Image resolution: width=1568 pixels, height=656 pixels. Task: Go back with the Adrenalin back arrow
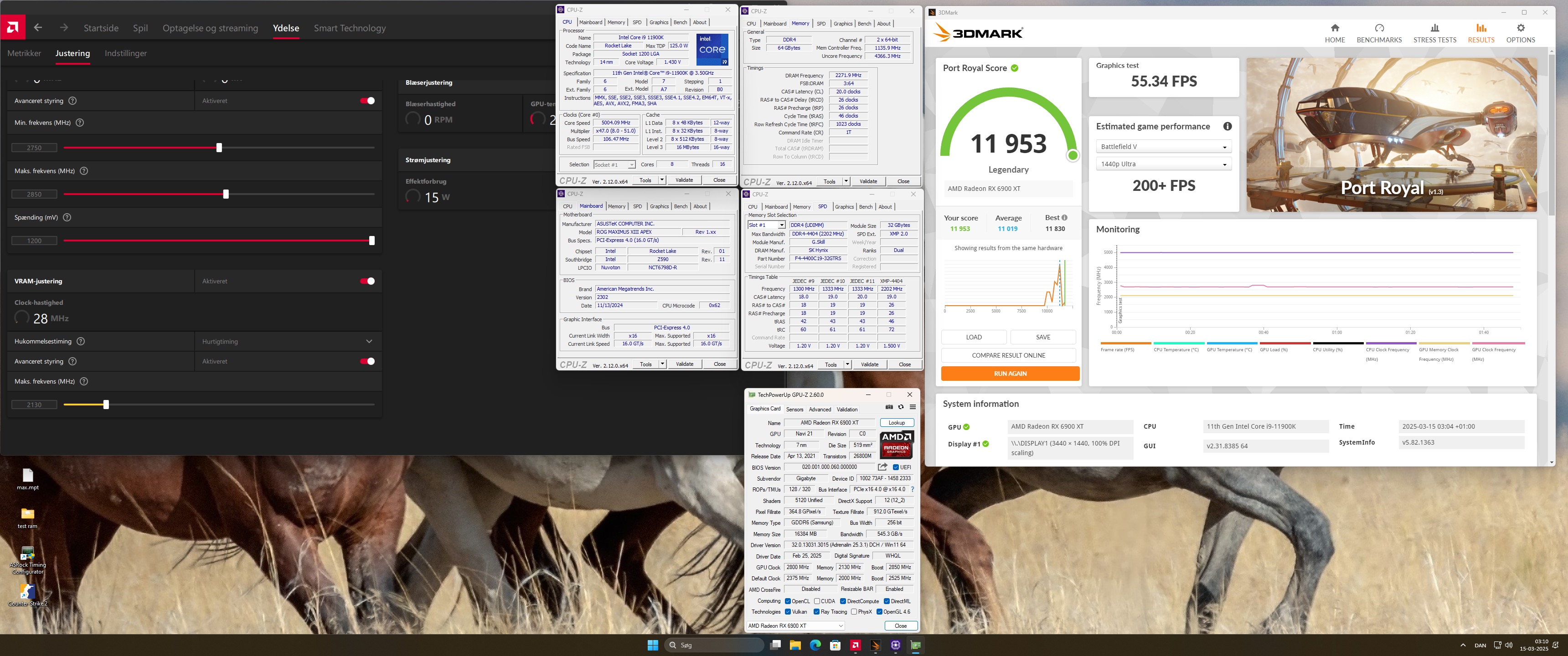pos(38,27)
